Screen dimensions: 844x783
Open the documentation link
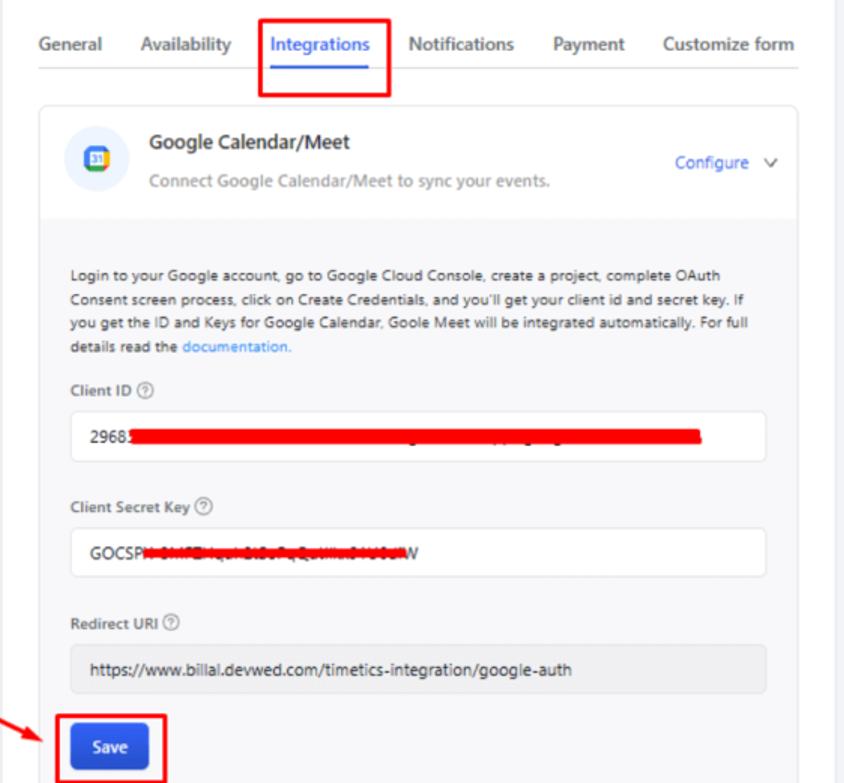[x=236, y=347]
